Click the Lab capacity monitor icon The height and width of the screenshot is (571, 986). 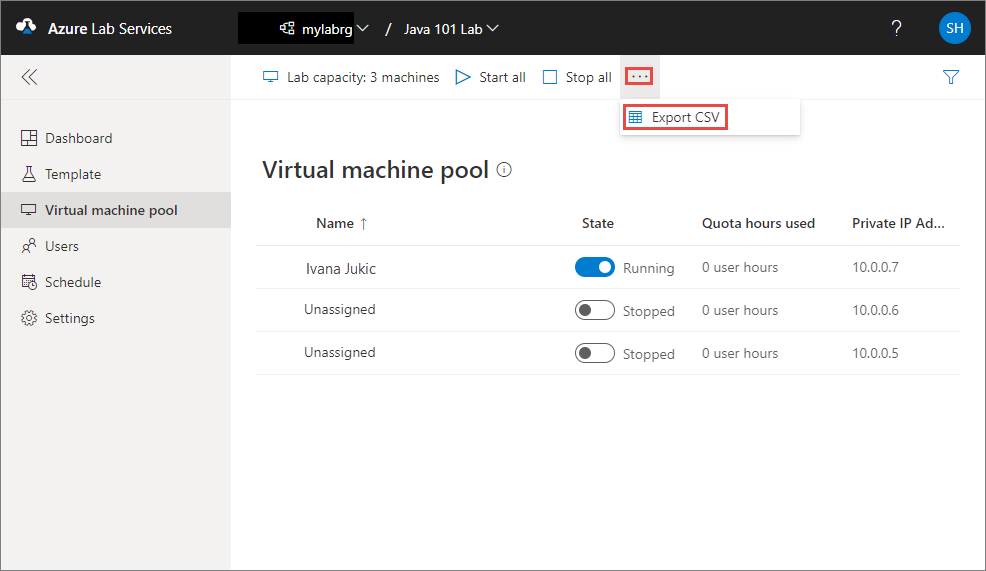click(270, 77)
